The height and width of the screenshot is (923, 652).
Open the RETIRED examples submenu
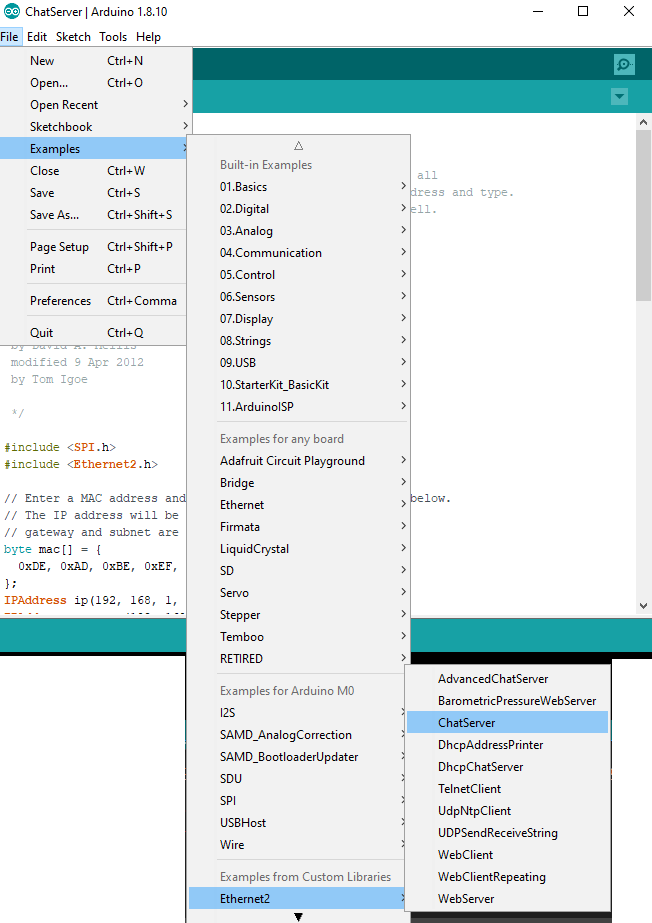[x=298, y=659]
